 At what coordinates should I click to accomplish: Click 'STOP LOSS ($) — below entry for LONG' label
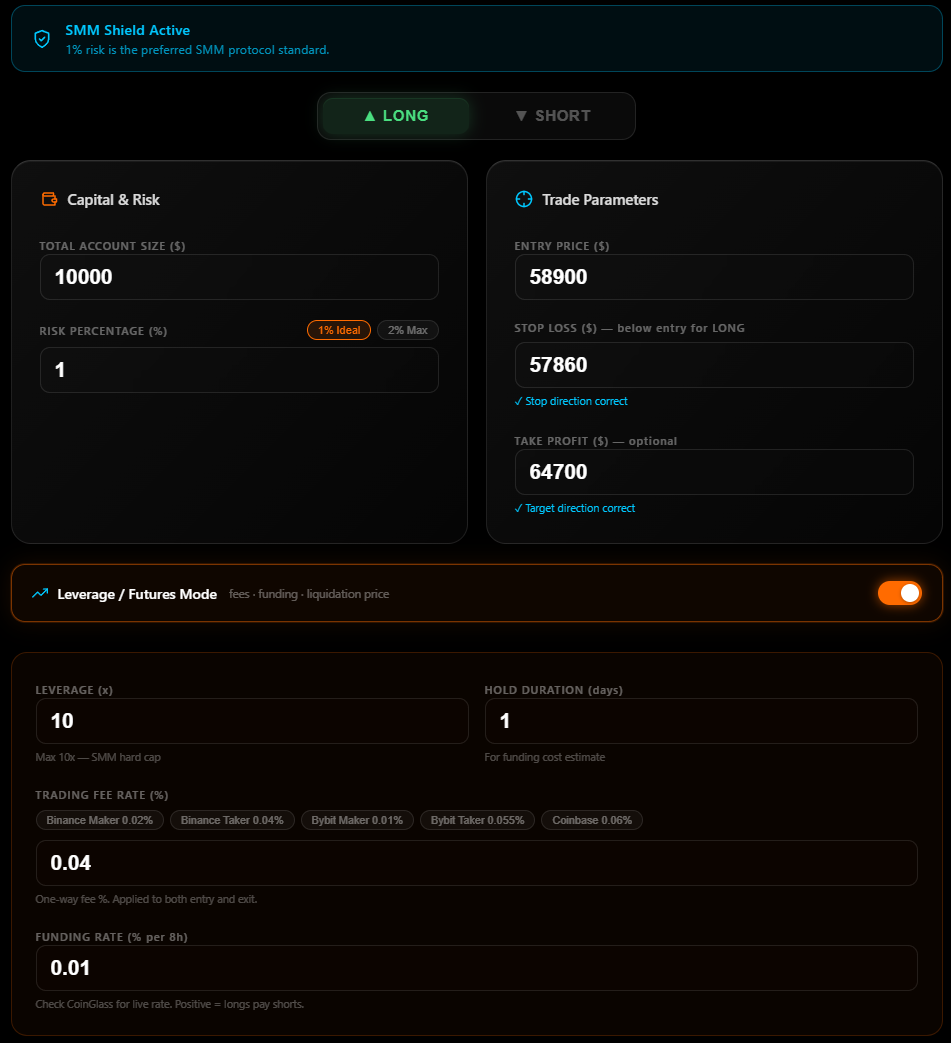[x=629, y=328]
